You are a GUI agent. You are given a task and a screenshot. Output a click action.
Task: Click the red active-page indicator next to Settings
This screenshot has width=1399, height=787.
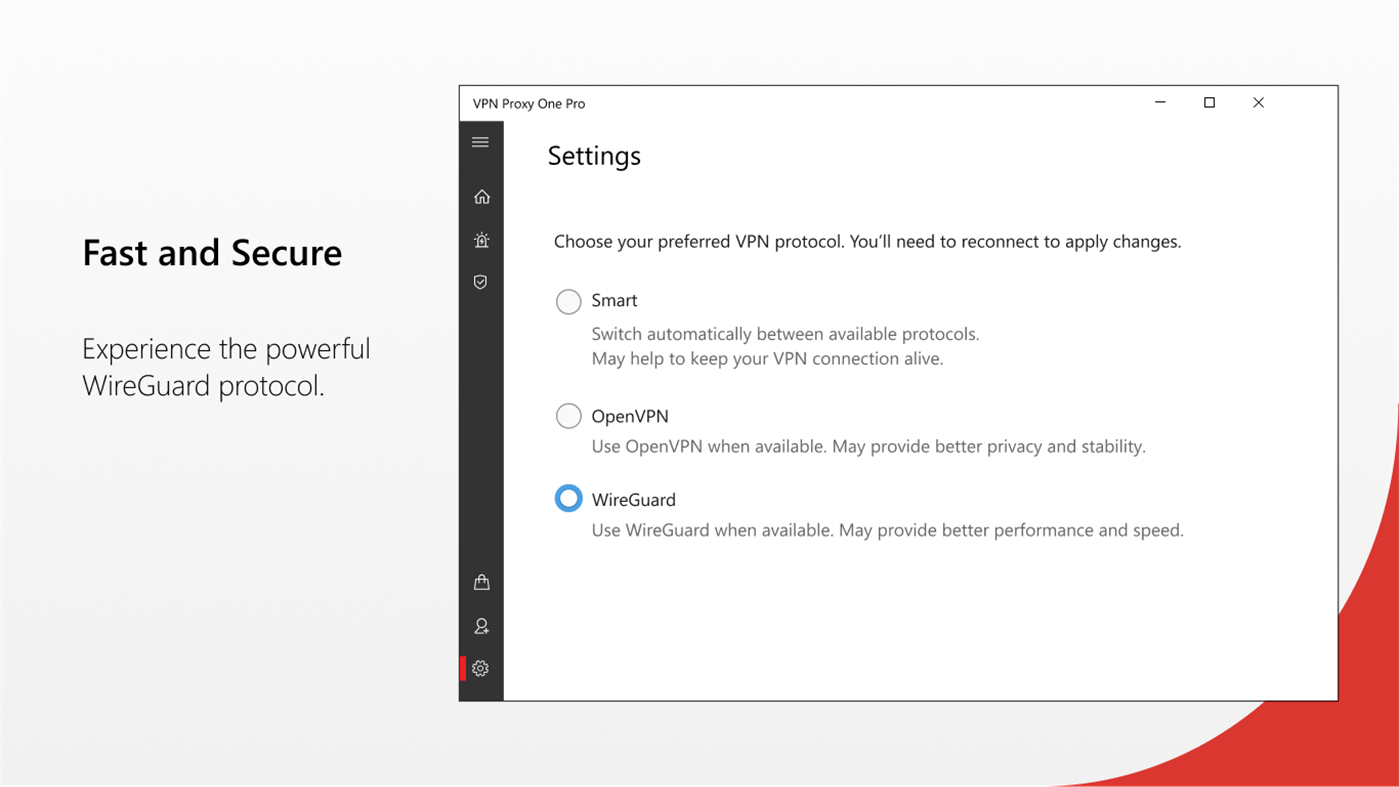click(462, 668)
